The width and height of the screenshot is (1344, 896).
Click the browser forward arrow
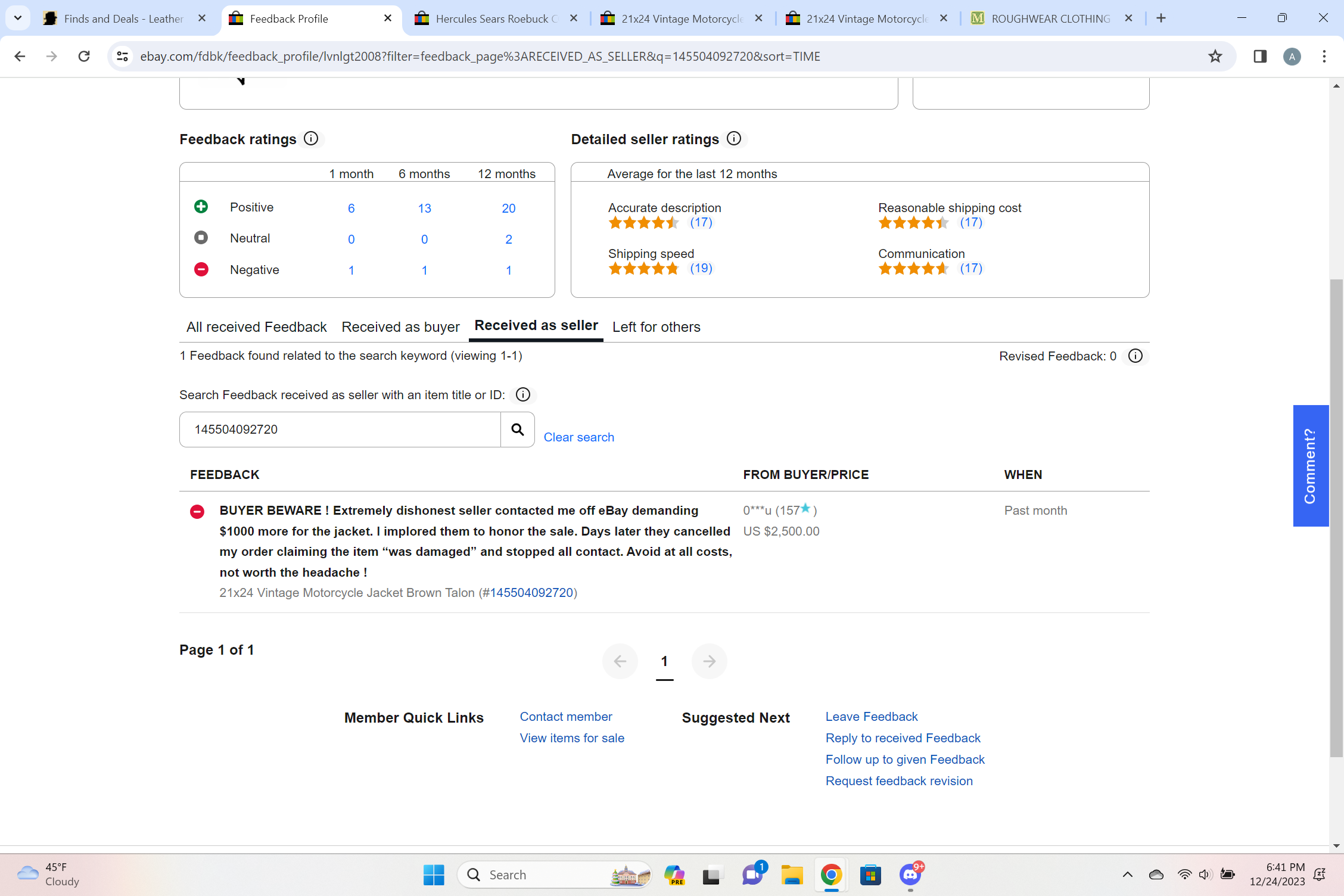(x=52, y=57)
